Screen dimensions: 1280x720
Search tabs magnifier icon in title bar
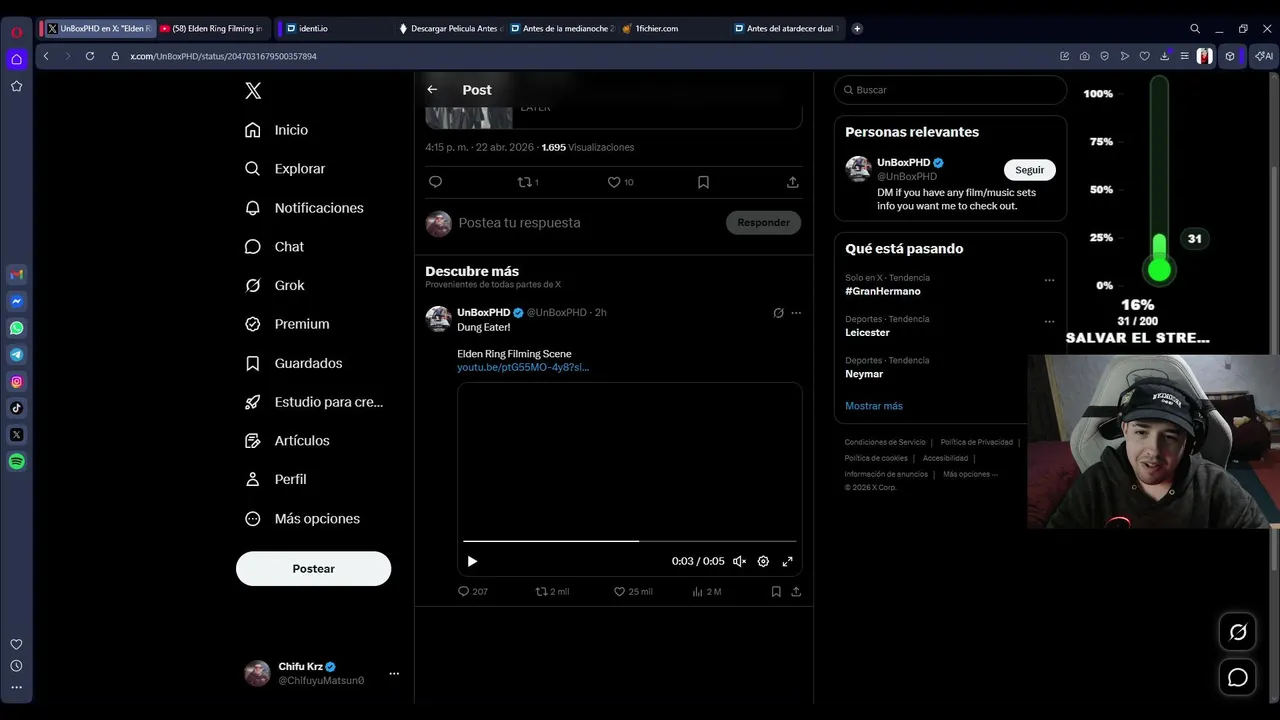(1195, 28)
